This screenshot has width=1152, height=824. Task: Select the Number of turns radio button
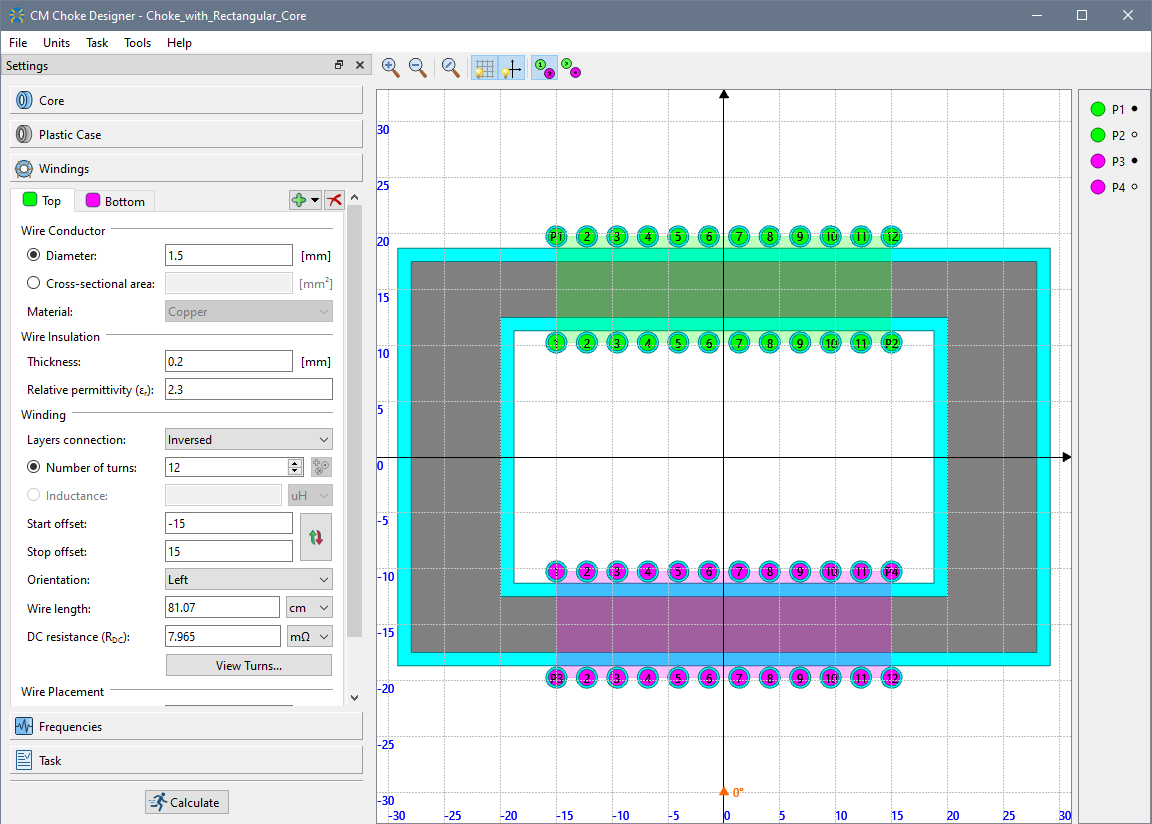(x=34, y=468)
